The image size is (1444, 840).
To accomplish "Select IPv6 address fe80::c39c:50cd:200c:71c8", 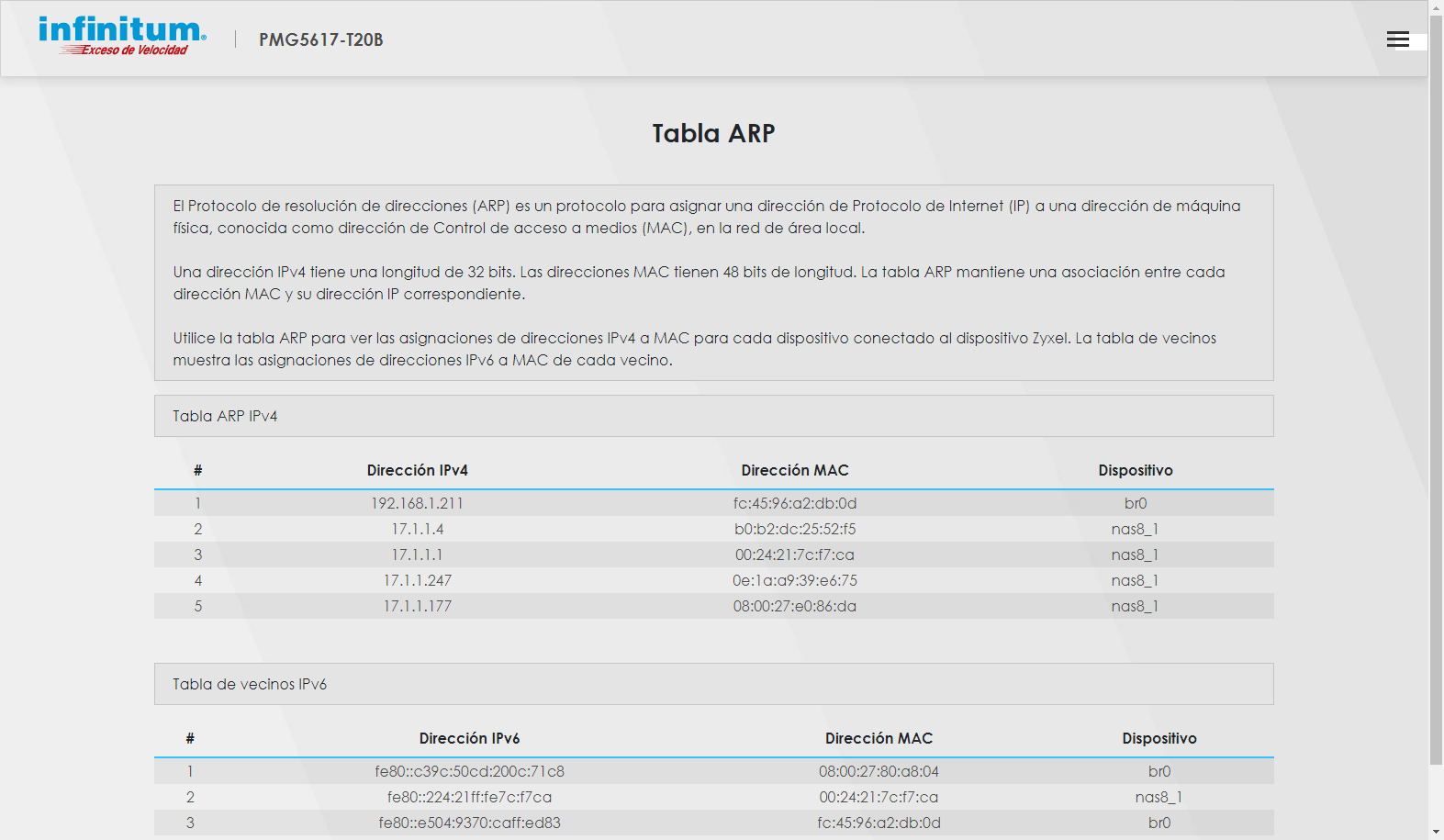I will tap(469, 771).
